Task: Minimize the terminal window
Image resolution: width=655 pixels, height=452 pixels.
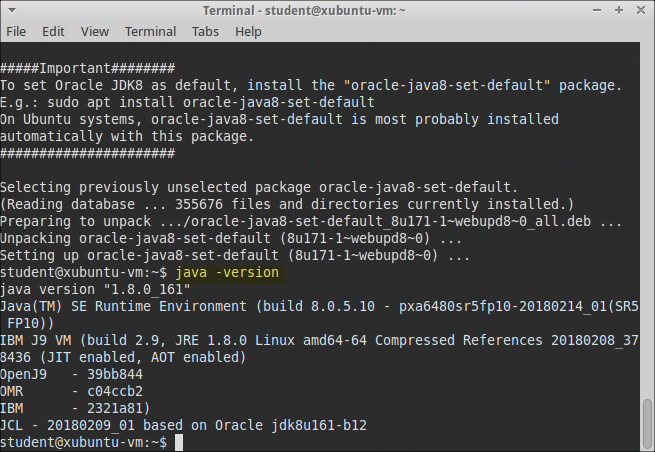Action: 597,10
